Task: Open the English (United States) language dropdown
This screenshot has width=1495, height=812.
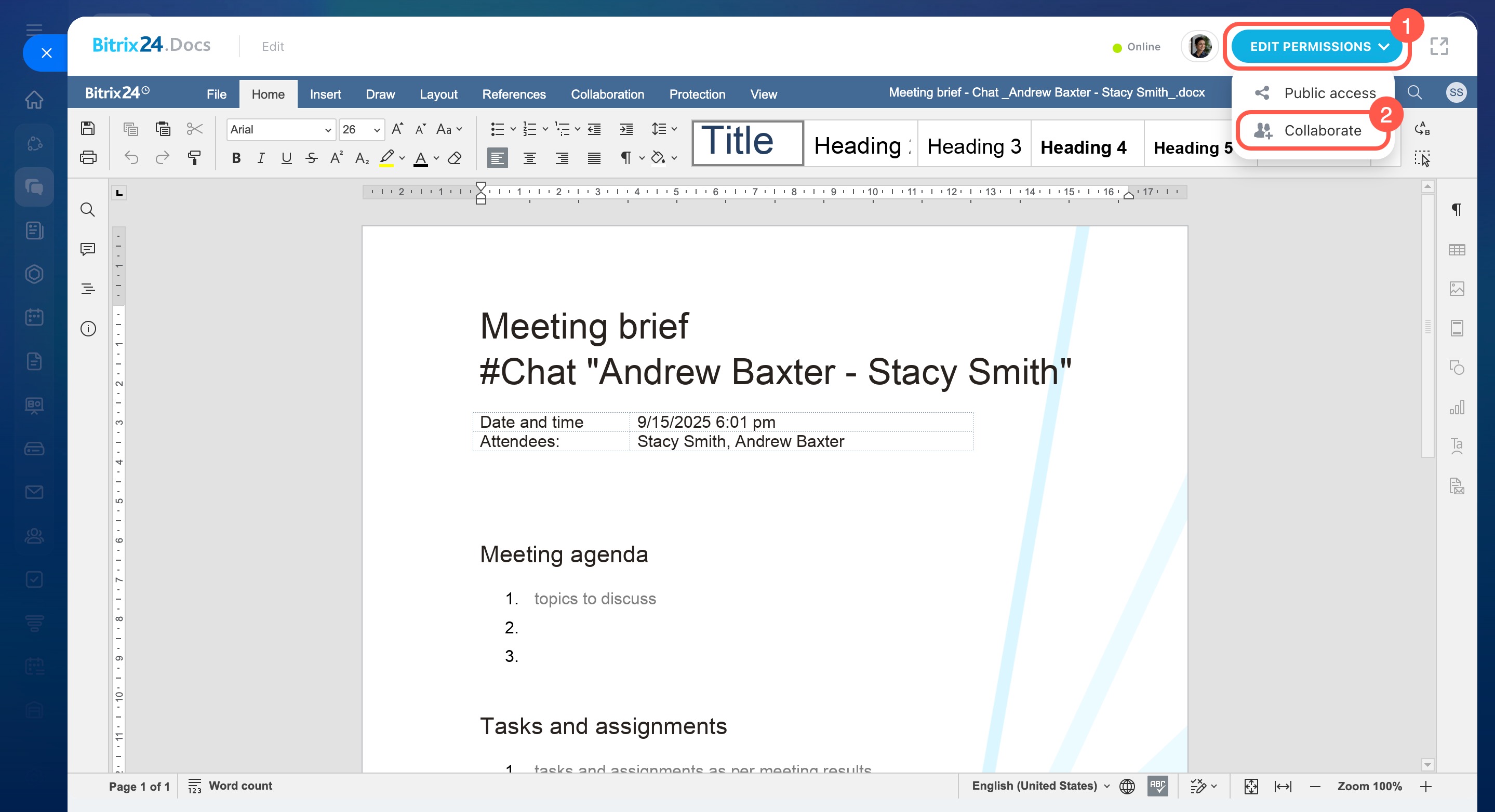Action: 1040,786
